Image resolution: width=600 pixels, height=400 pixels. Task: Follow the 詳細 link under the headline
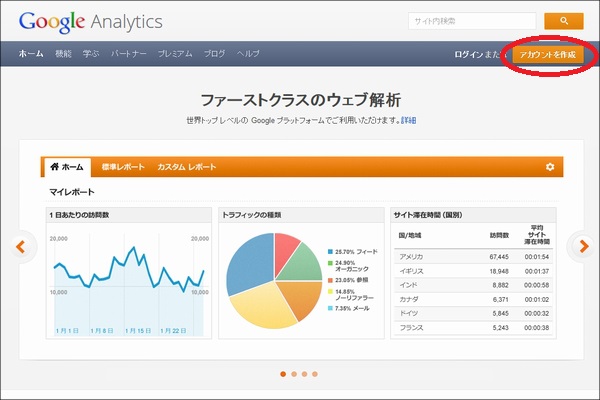coord(408,121)
